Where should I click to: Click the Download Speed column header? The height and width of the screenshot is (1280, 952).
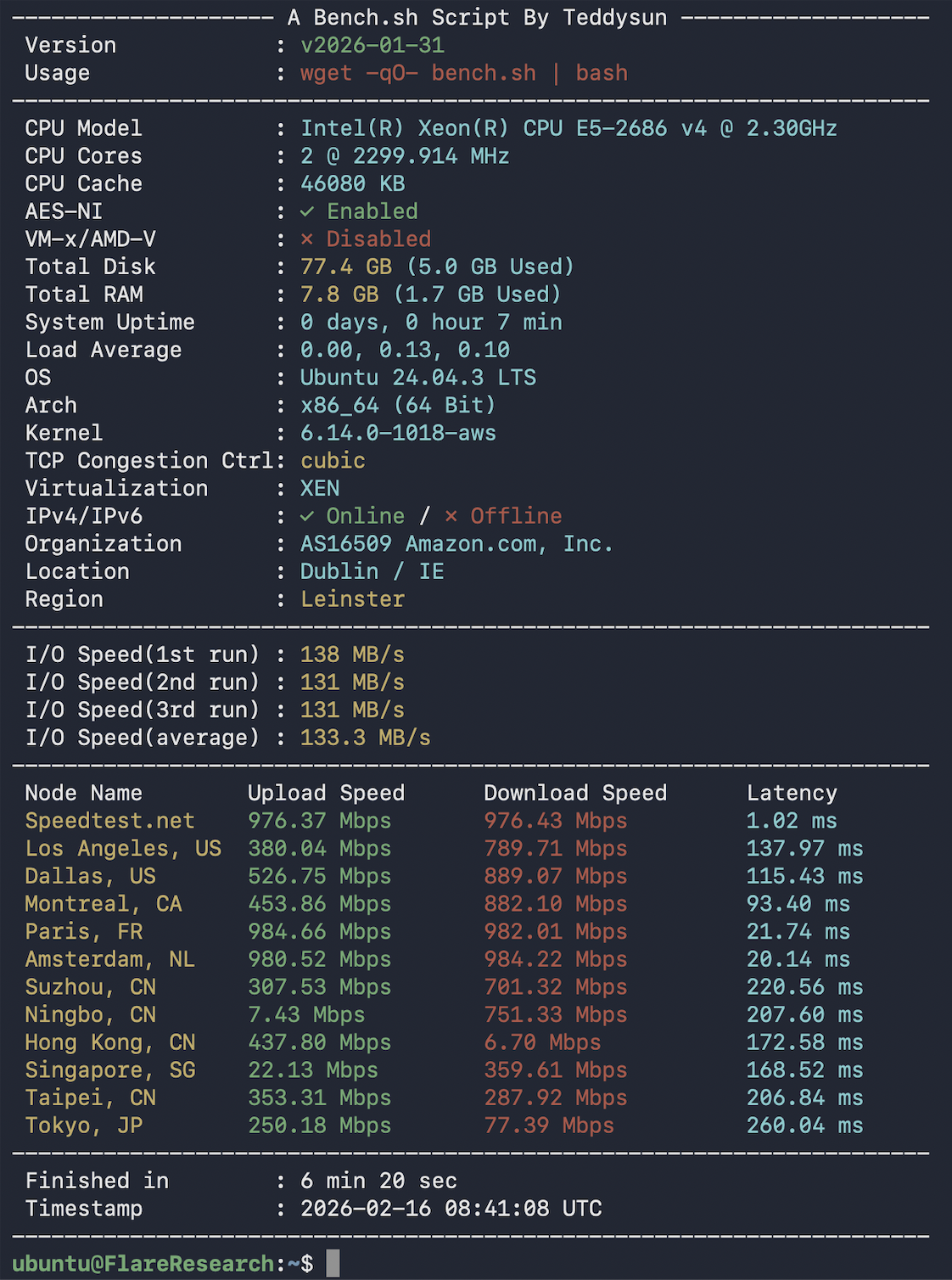coord(574,793)
